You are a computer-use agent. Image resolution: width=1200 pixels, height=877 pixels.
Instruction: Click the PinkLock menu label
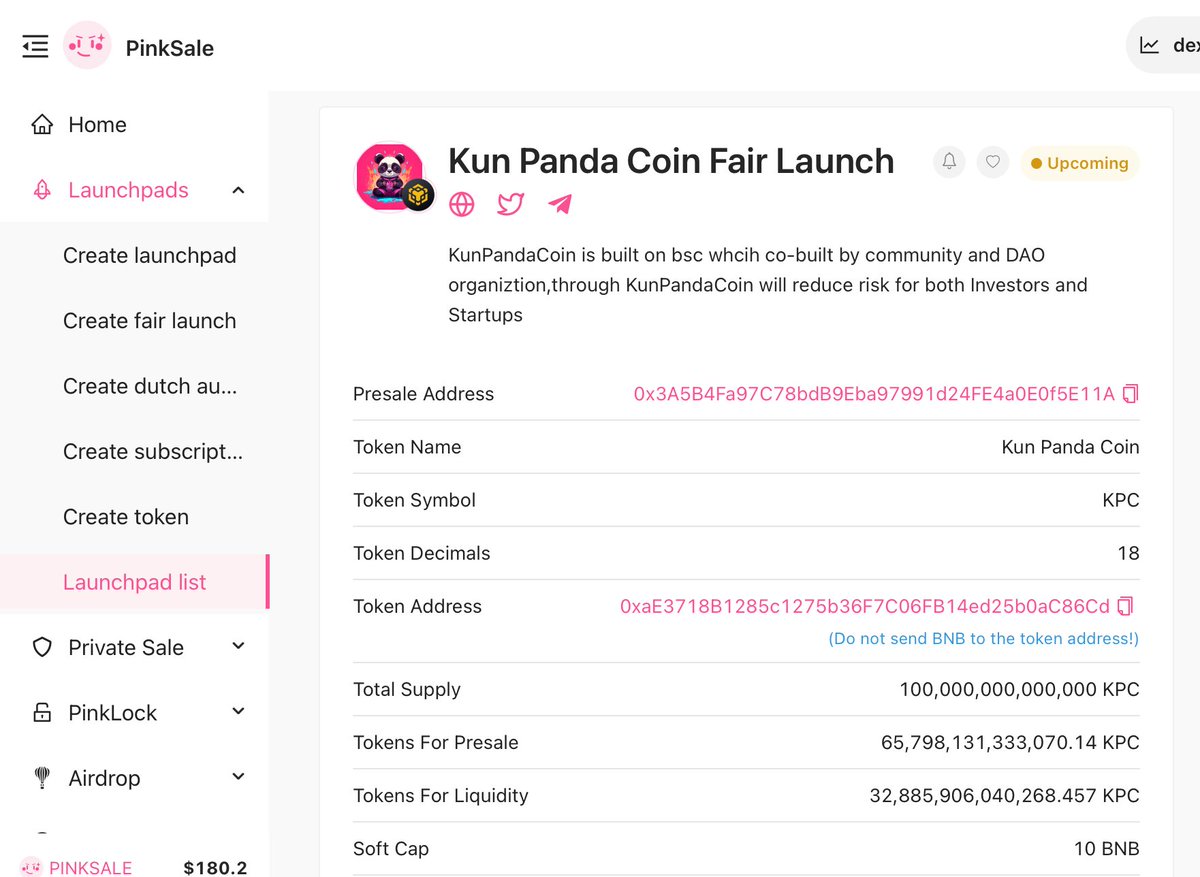point(113,713)
